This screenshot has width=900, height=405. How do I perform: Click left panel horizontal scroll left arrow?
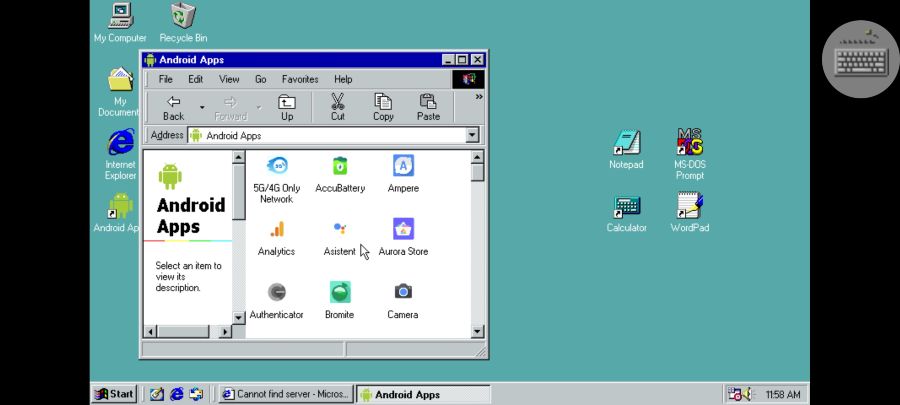pyautogui.click(x=150, y=331)
